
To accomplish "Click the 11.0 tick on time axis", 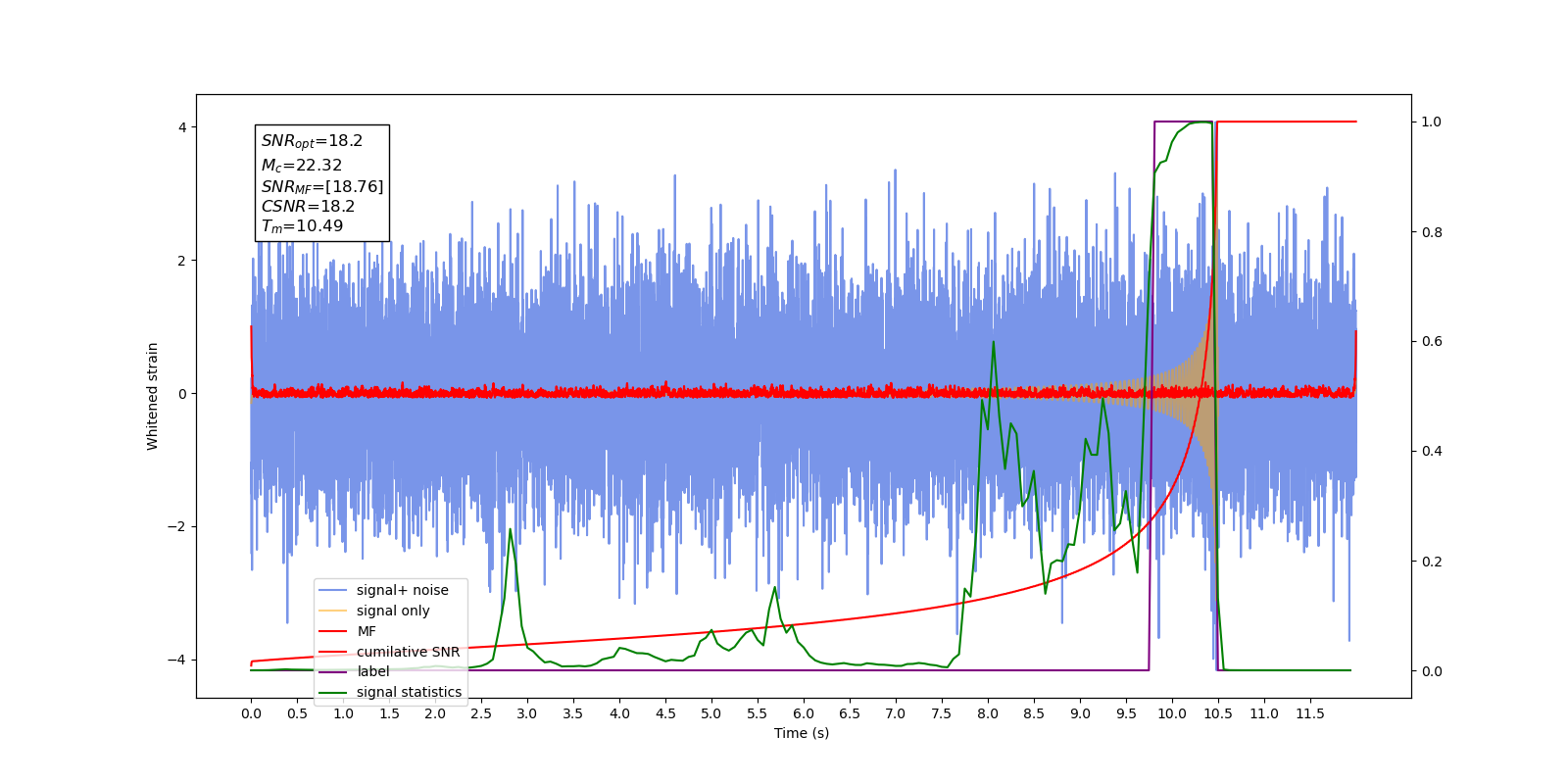I will pyautogui.click(x=1264, y=713).
